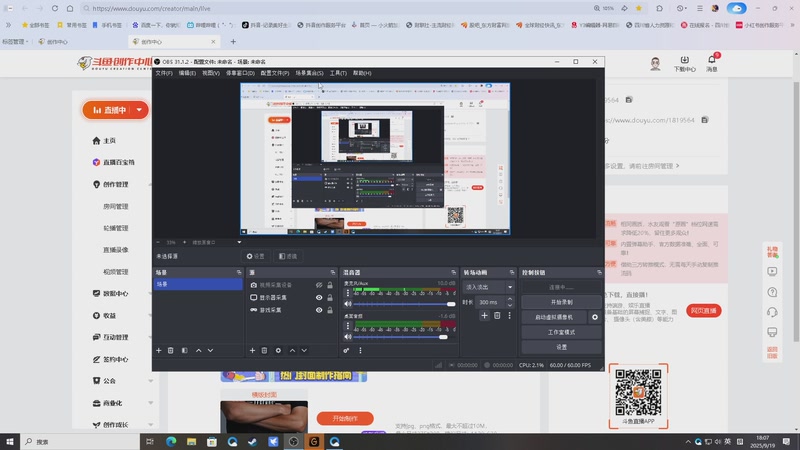The width and height of the screenshot is (800, 450).
Task: Toggle lock on game capture source
Action: tap(330, 310)
